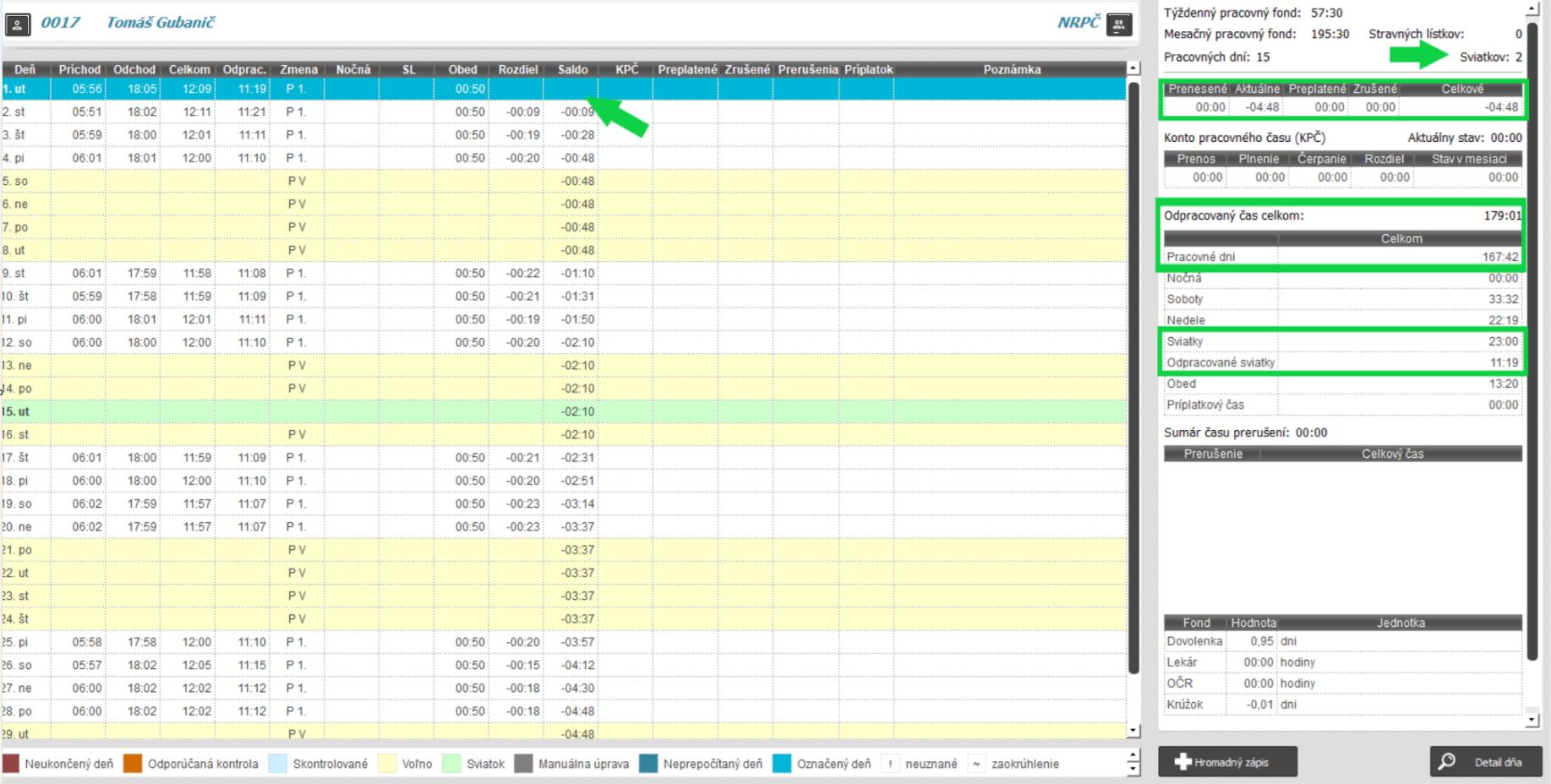The image size is (1551, 784).
Task: Click the Odporúčaná kontrola orange legend square
Action: (x=133, y=764)
